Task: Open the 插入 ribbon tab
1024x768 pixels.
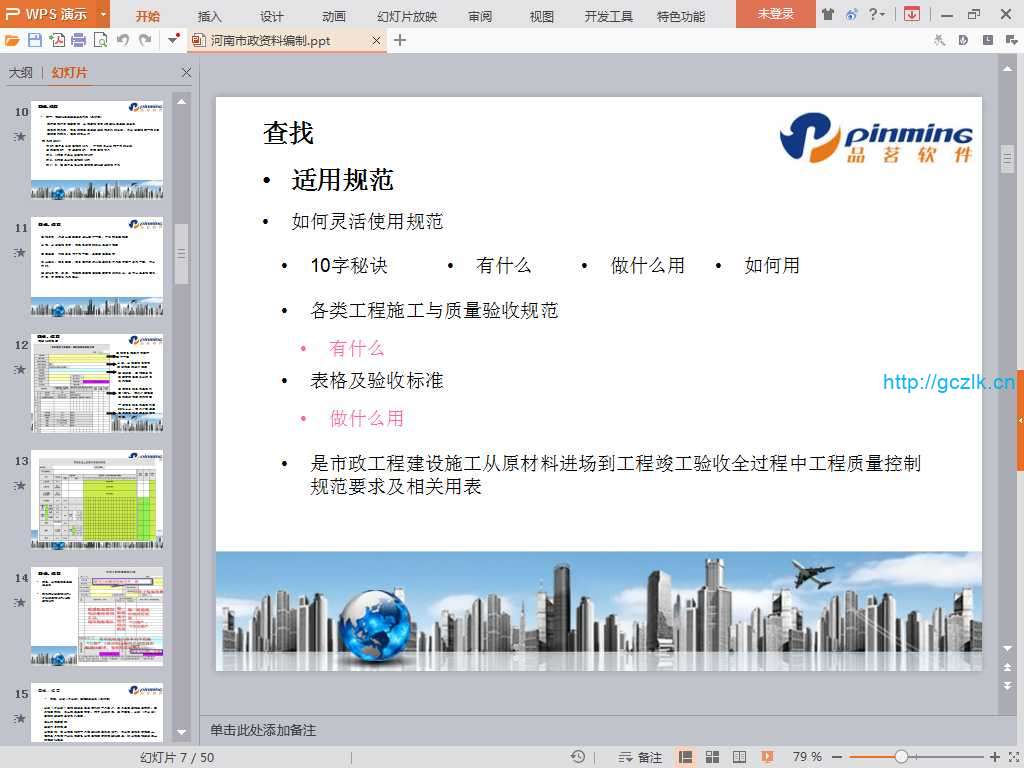Action: pos(210,16)
